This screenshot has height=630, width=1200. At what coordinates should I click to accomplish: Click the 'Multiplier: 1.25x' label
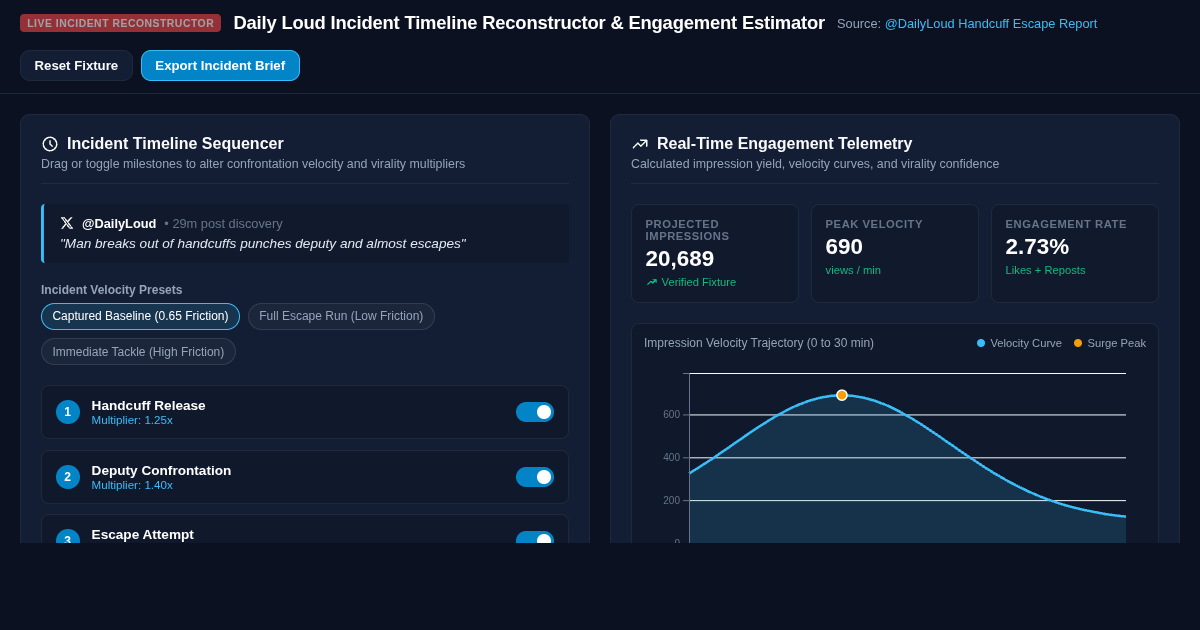click(132, 420)
